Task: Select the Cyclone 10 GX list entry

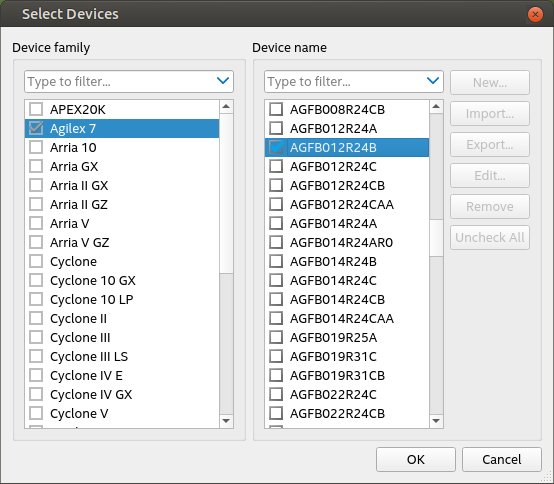Action: [x=122, y=281]
